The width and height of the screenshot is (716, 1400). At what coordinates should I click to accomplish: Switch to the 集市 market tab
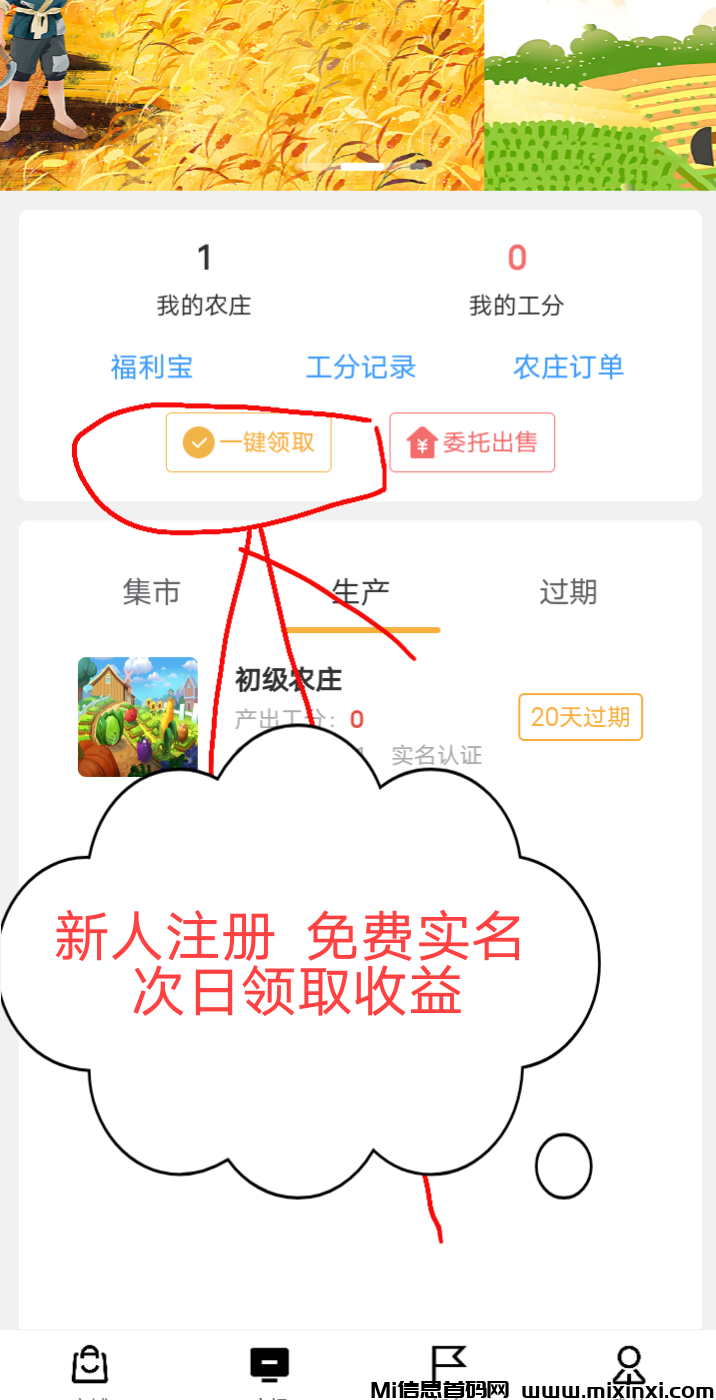tap(151, 592)
